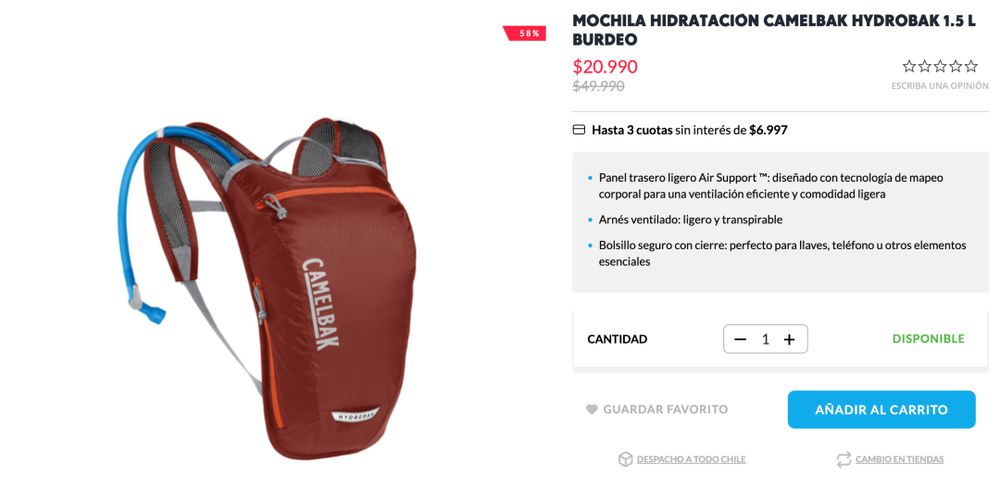
Task: Decrease quantity with the minus button
Action: click(x=740, y=339)
